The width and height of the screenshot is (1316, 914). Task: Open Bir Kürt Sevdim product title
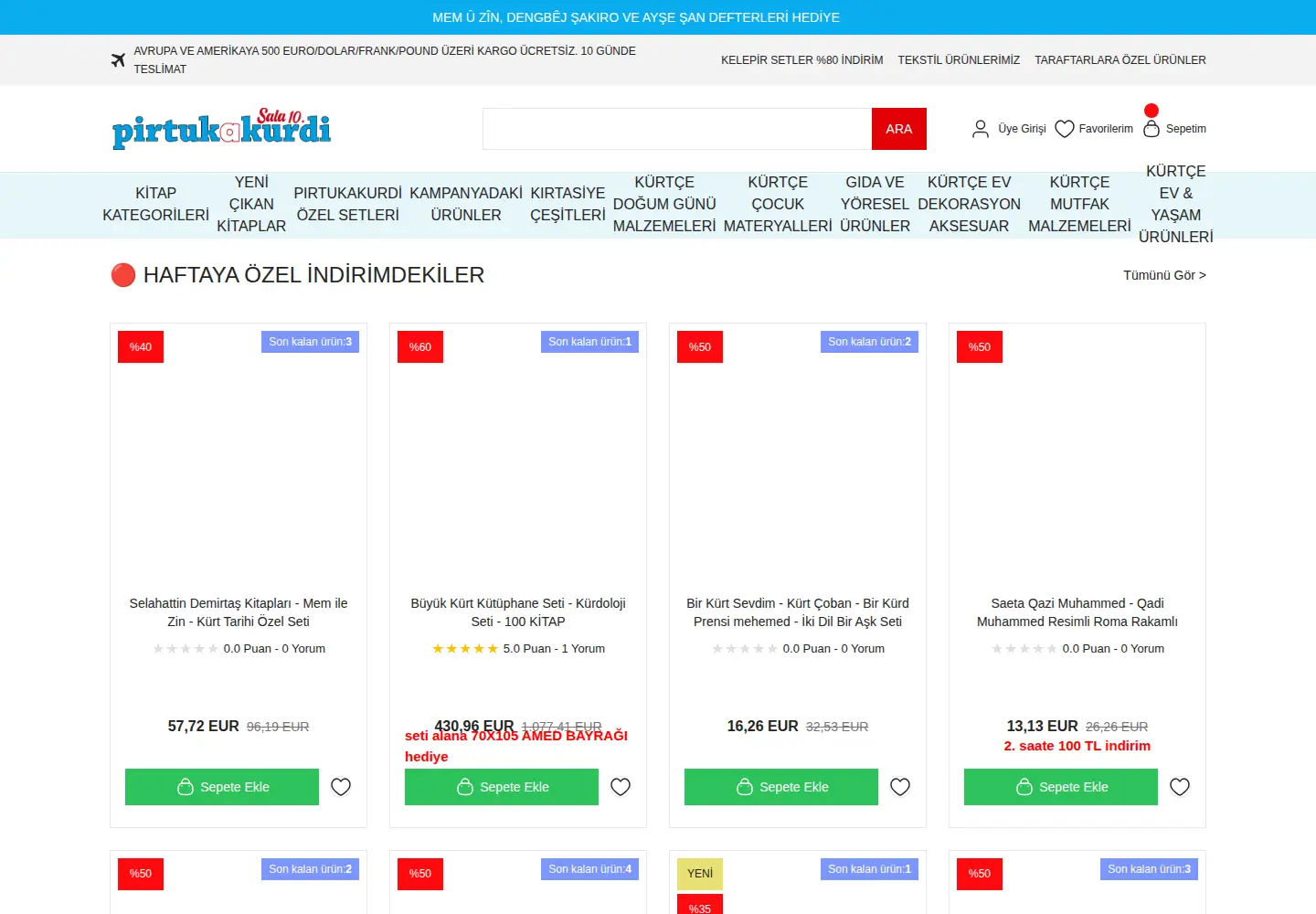coord(798,612)
